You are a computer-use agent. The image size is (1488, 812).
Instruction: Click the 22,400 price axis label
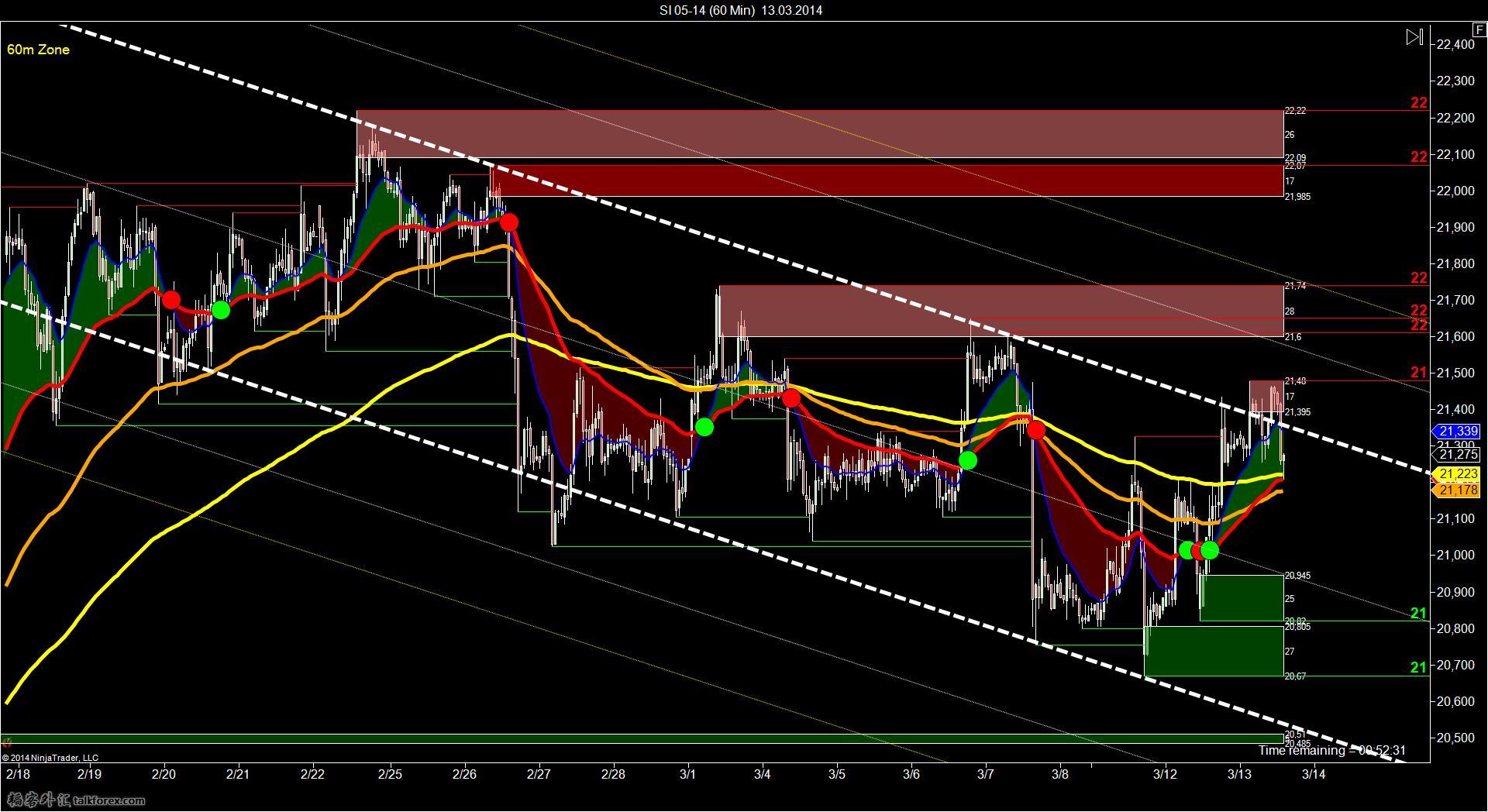point(1455,45)
